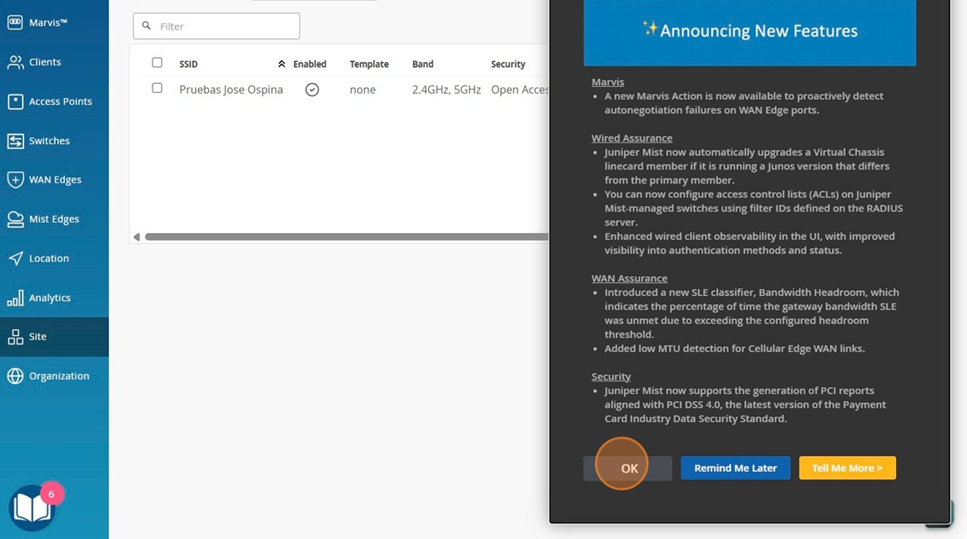Click the Marvis section heading link
The image size is (967, 539).
[x=607, y=82]
